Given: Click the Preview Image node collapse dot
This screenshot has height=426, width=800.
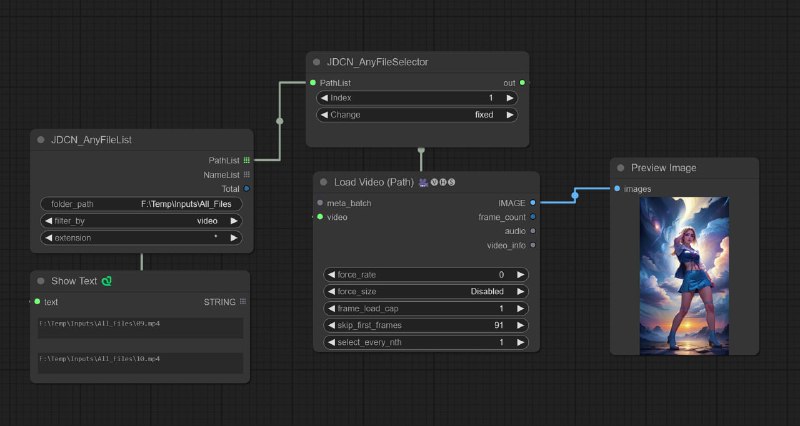Looking at the screenshot, I should pos(621,168).
